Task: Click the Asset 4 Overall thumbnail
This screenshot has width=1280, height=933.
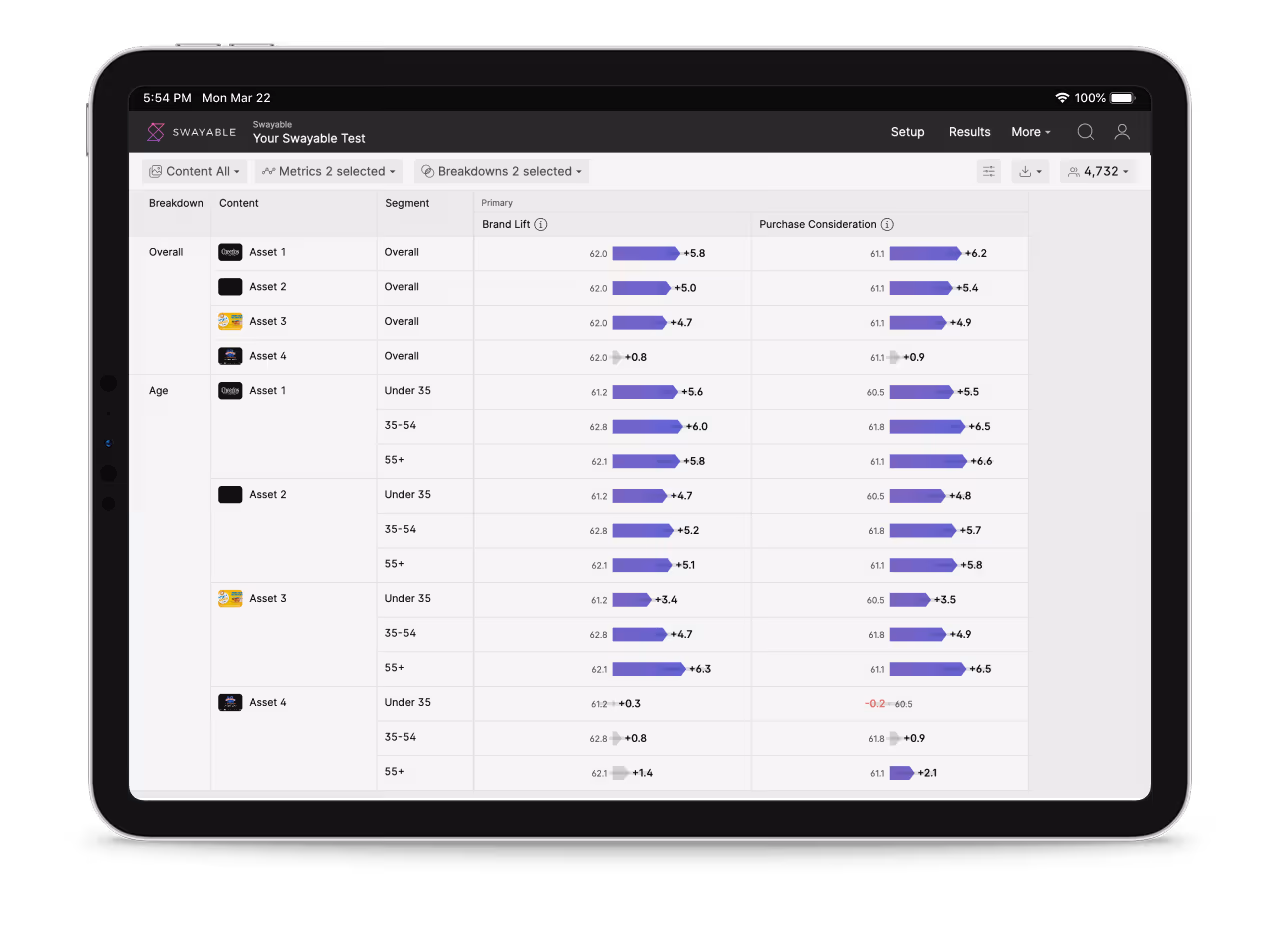Action: point(230,356)
